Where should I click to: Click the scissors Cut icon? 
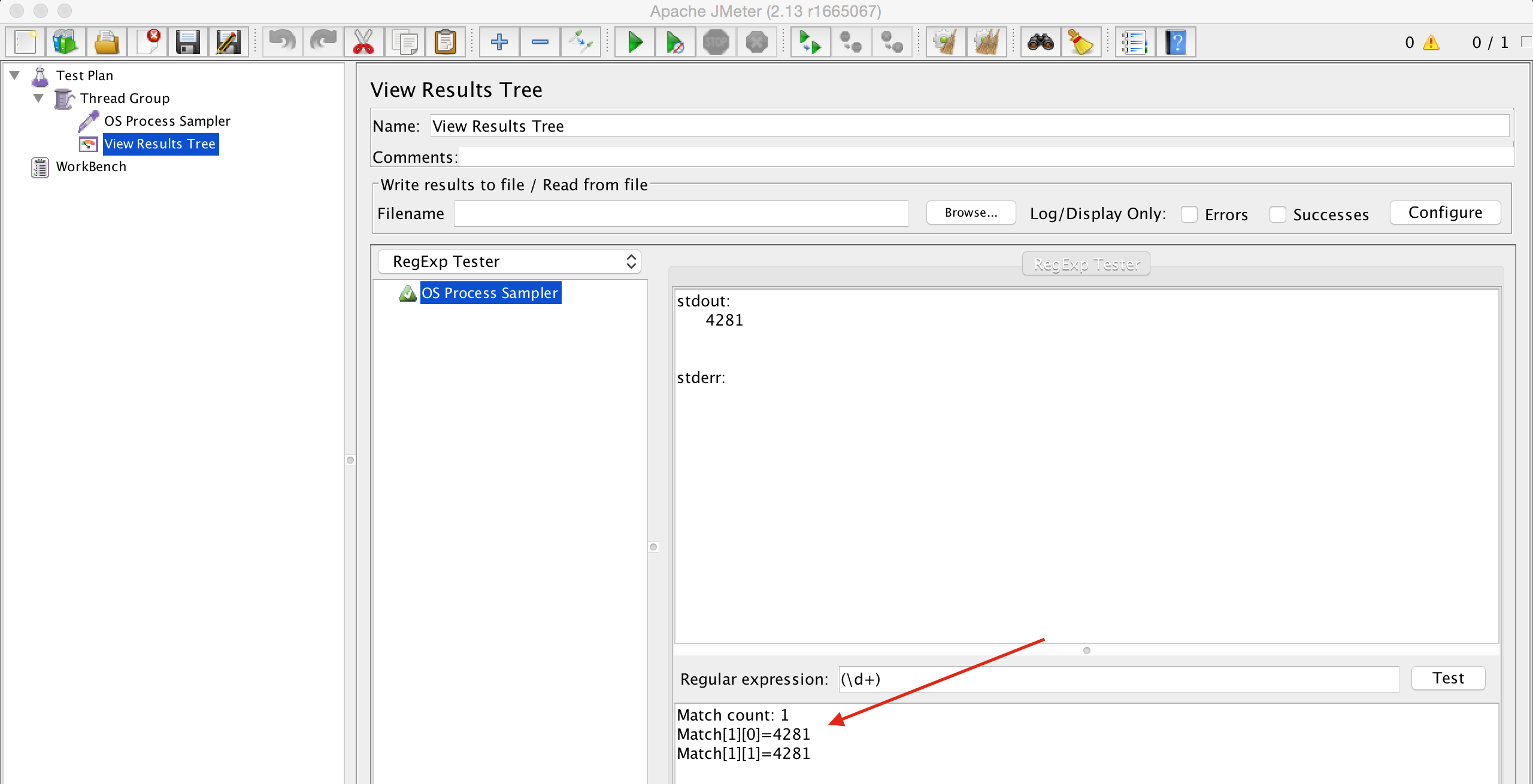pyautogui.click(x=363, y=42)
